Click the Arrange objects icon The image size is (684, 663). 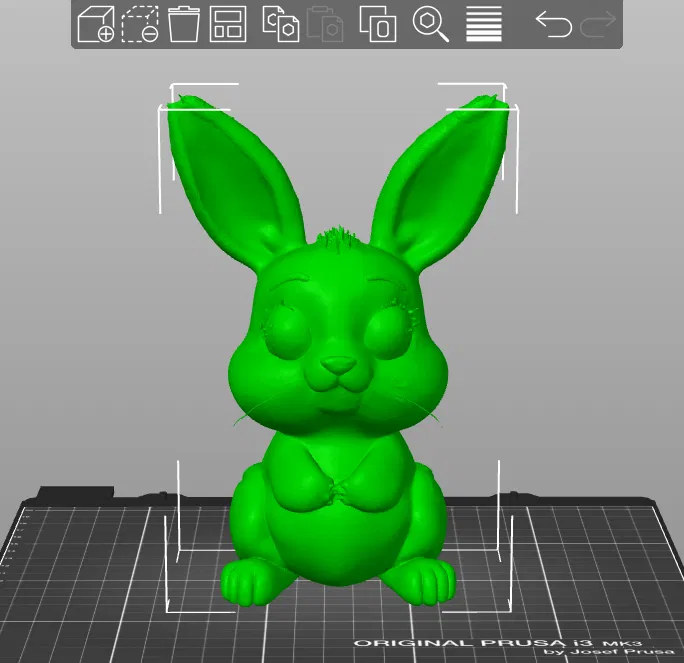[x=228, y=24]
